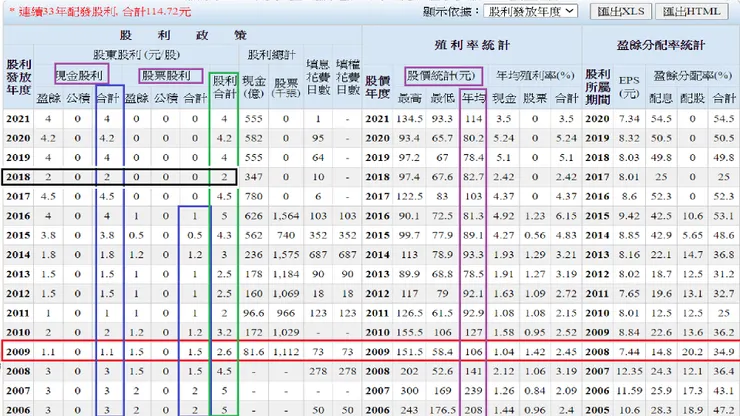Click payout total value 53.1
This screenshot has height=416, width=740.
point(723,216)
